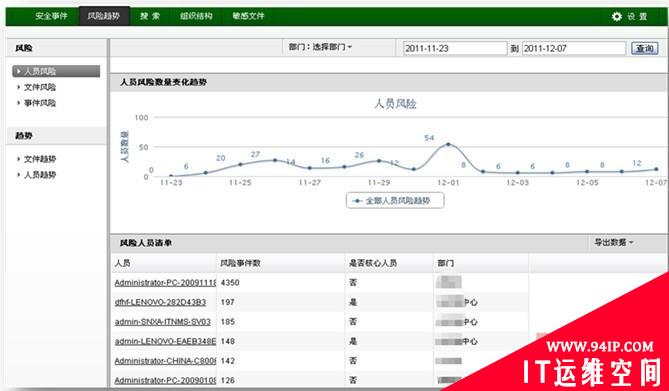Open the 安全事件 tab

[51, 16]
